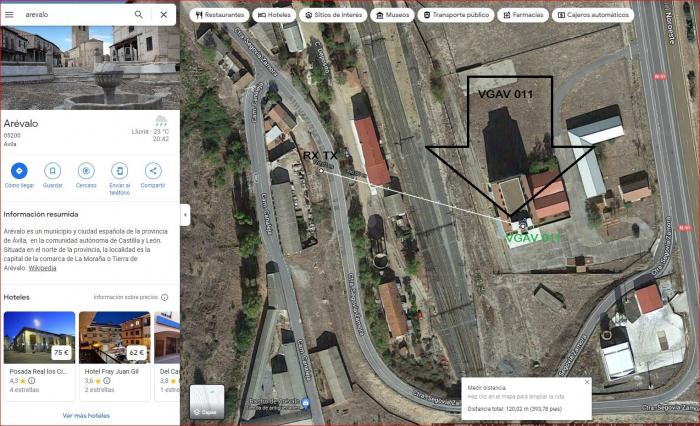Click the Hoteles section heading
Screen dimensions: 700x426
[17, 297]
